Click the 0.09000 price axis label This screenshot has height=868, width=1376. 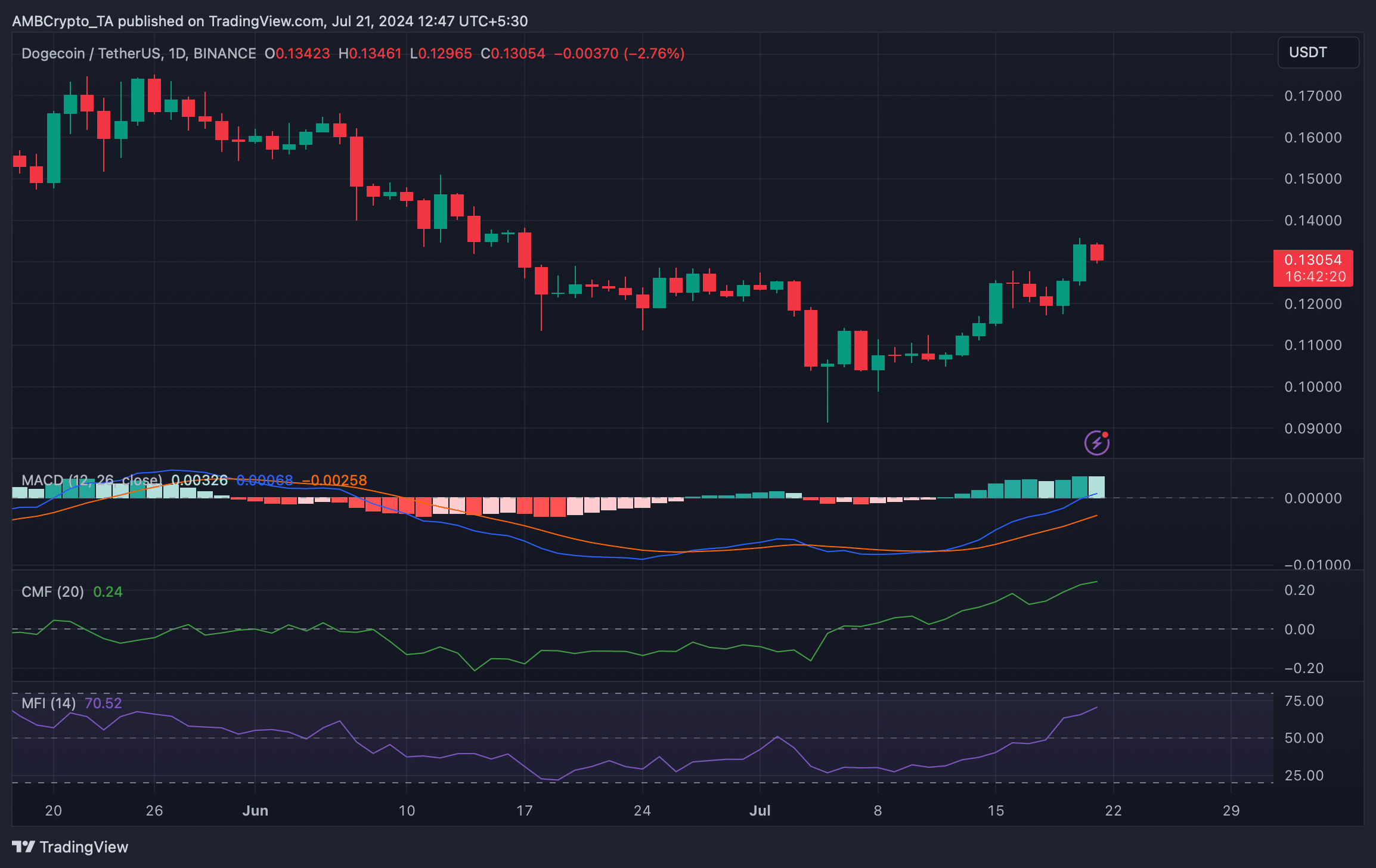coord(1313,429)
